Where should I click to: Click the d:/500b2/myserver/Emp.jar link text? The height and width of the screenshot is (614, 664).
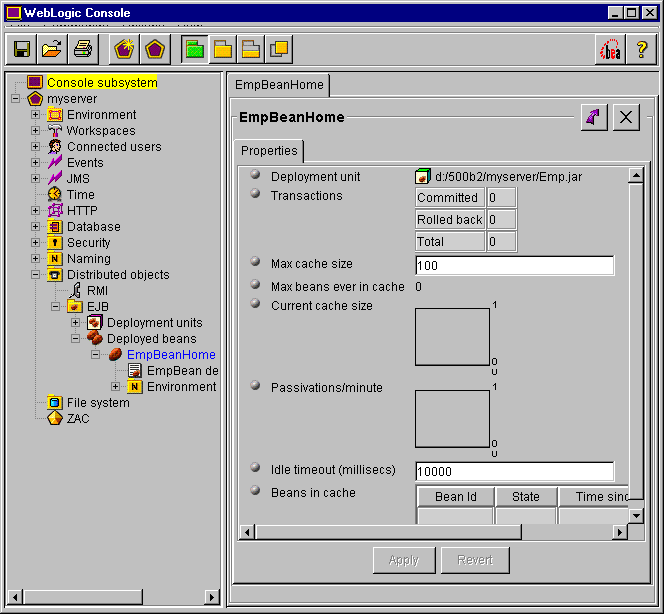[509, 177]
